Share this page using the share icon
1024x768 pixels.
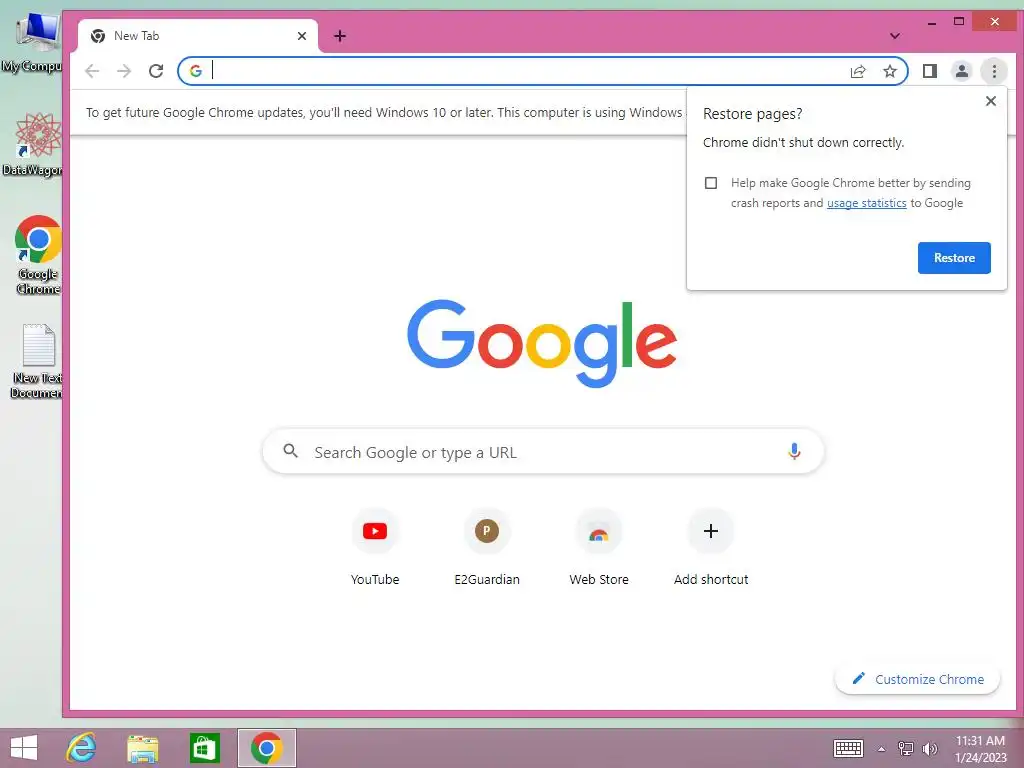pos(857,71)
